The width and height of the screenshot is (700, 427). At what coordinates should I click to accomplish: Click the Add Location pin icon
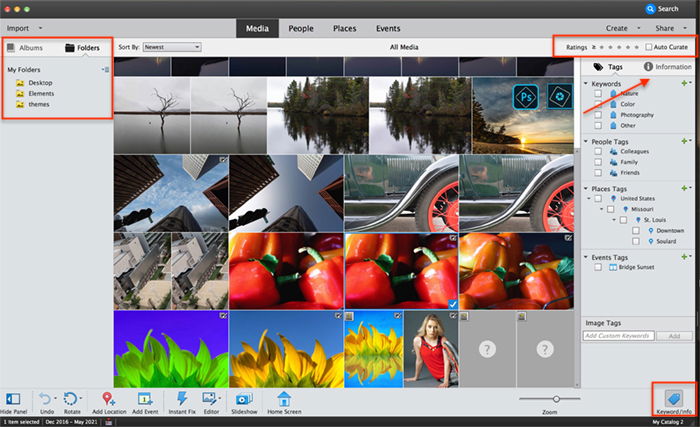pyautogui.click(x=108, y=399)
